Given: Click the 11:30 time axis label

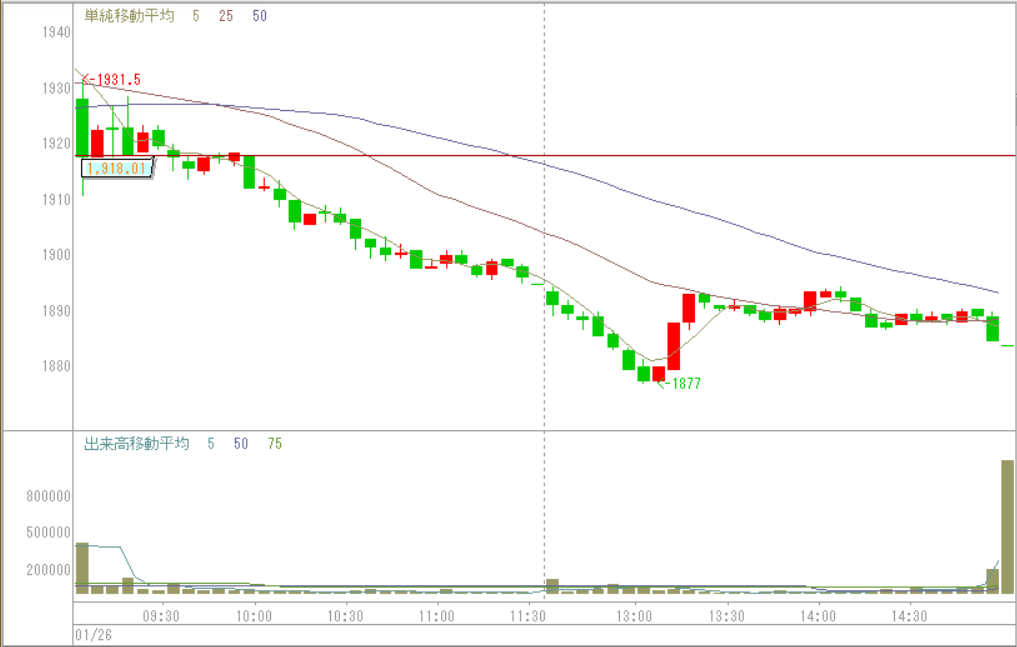Looking at the screenshot, I should click(528, 616).
